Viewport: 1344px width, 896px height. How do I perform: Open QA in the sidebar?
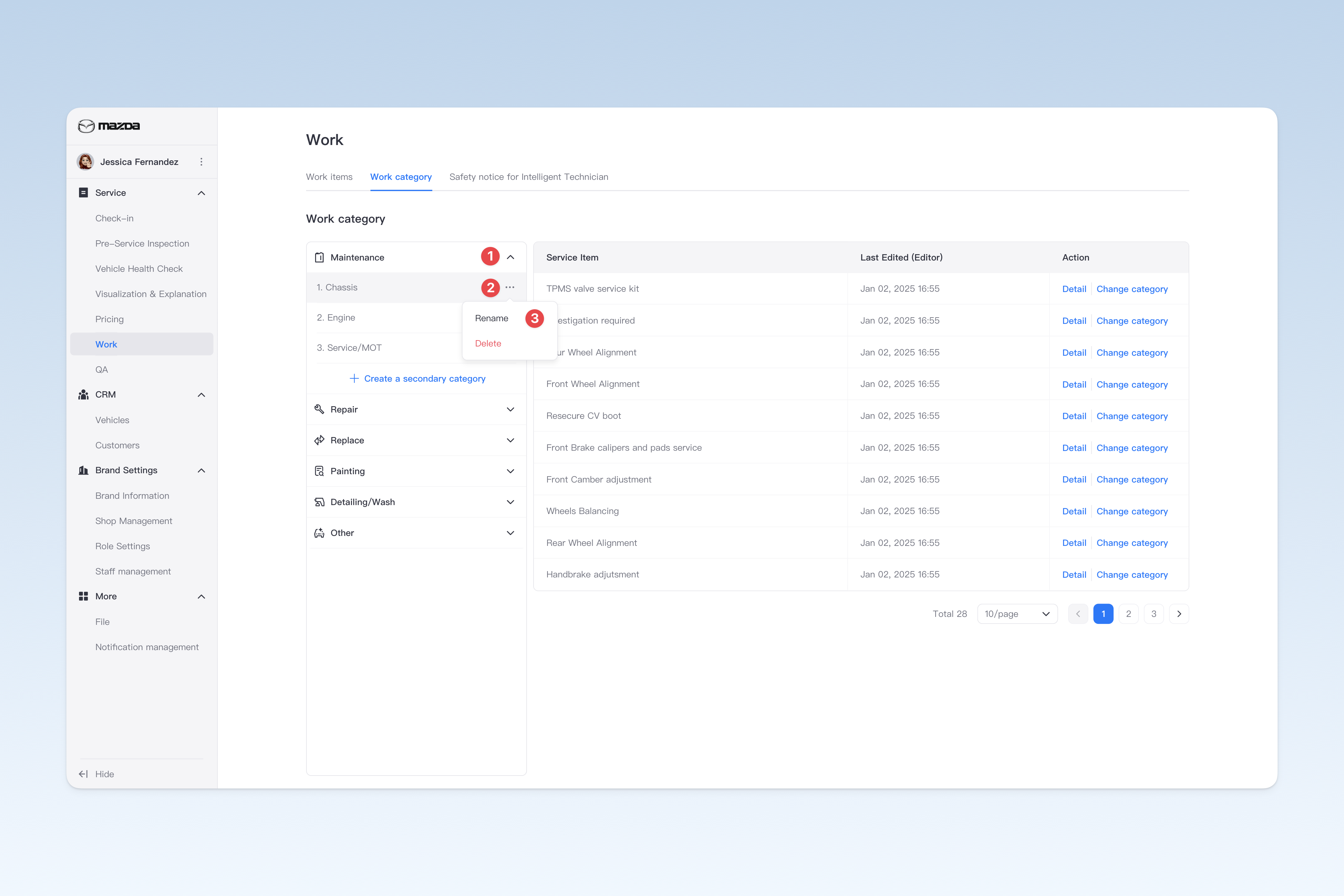[102, 370]
